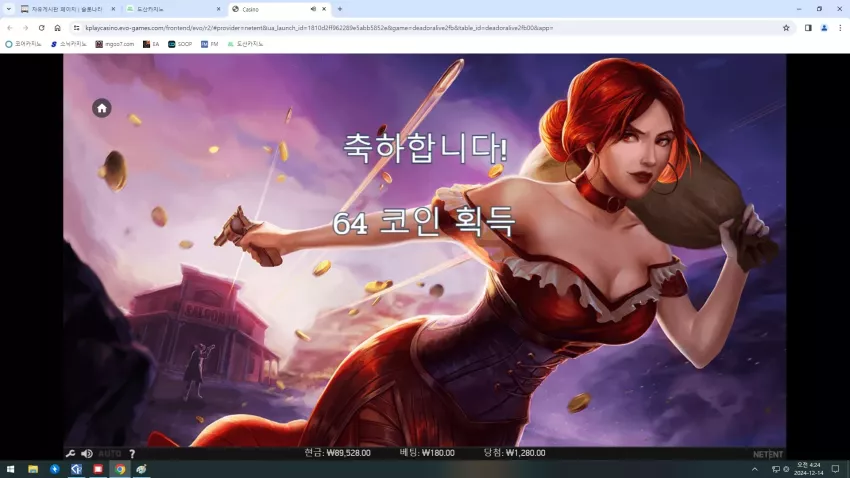Bookmark this page with the star

coord(786,28)
